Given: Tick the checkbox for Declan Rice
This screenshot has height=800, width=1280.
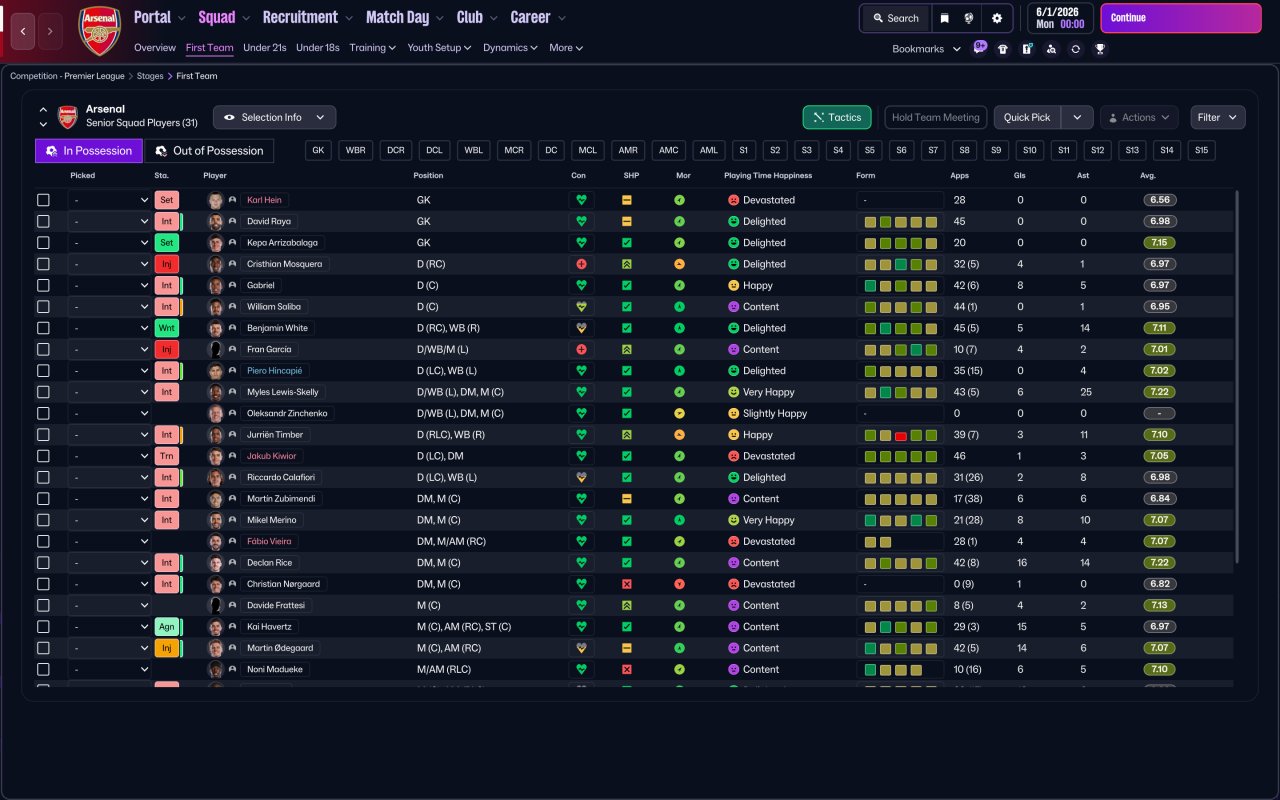Looking at the screenshot, I should point(43,563).
